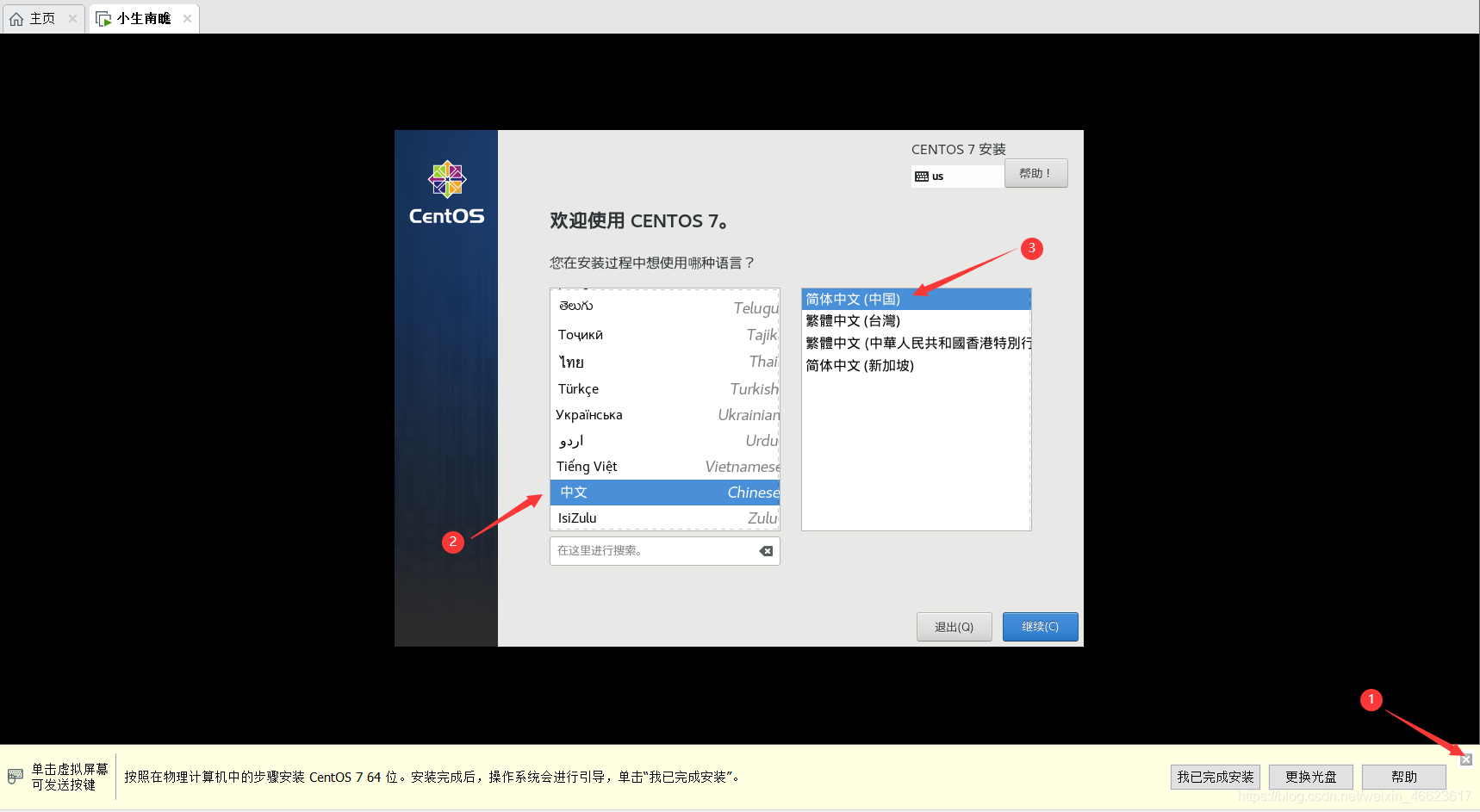Select Türkçe Turkish language

(x=665, y=389)
